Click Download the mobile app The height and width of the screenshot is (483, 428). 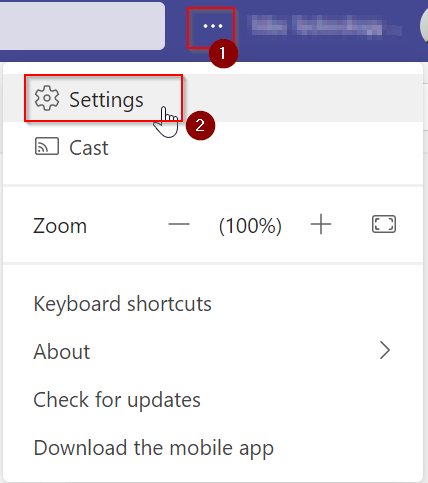[154, 447]
